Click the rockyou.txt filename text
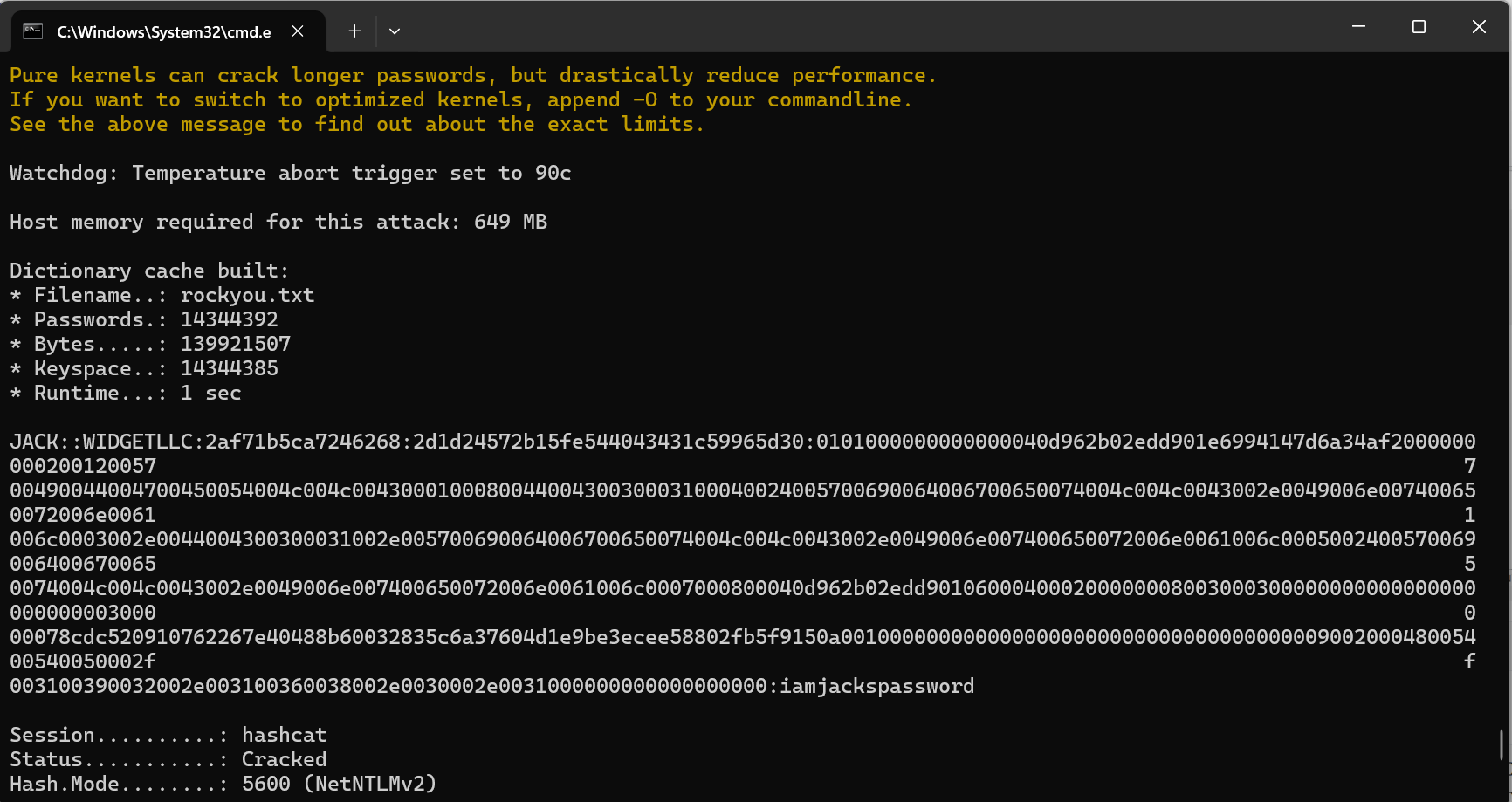Screen dimensions: 1512x802 point(247,295)
